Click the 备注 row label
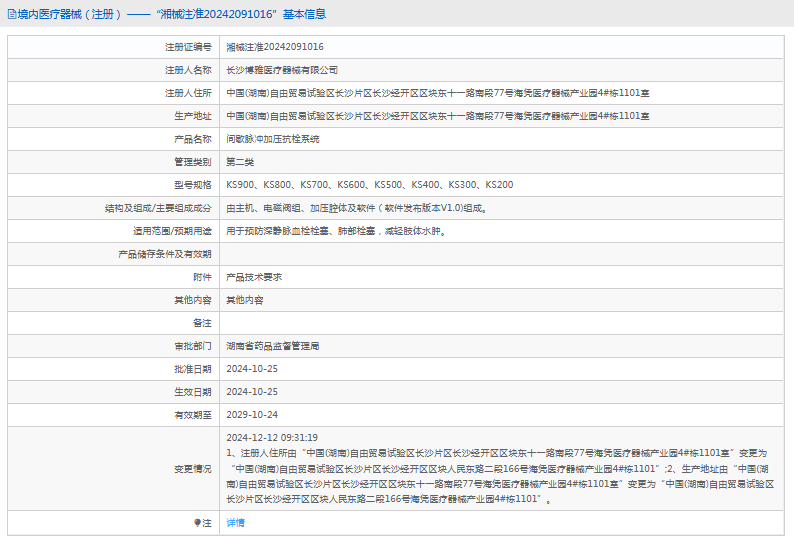Image resolution: width=794 pixels, height=538 pixels. 202,323
